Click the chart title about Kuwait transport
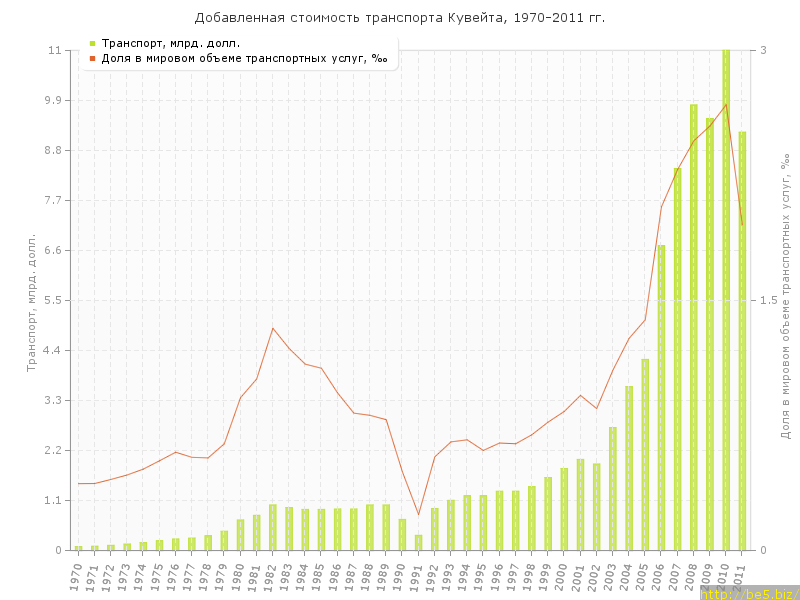The image size is (800, 600). click(400, 18)
